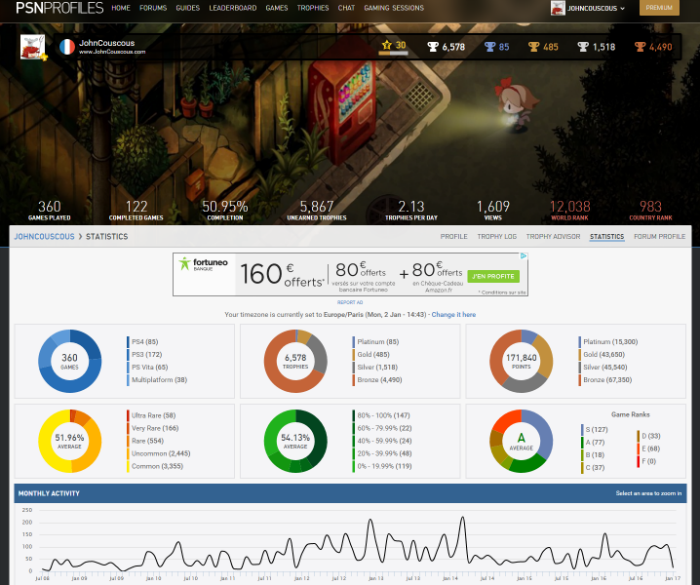Image resolution: width=700 pixels, height=585 pixels.
Task: Open the Forum Profile tab
Action: (x=659, y=237)
